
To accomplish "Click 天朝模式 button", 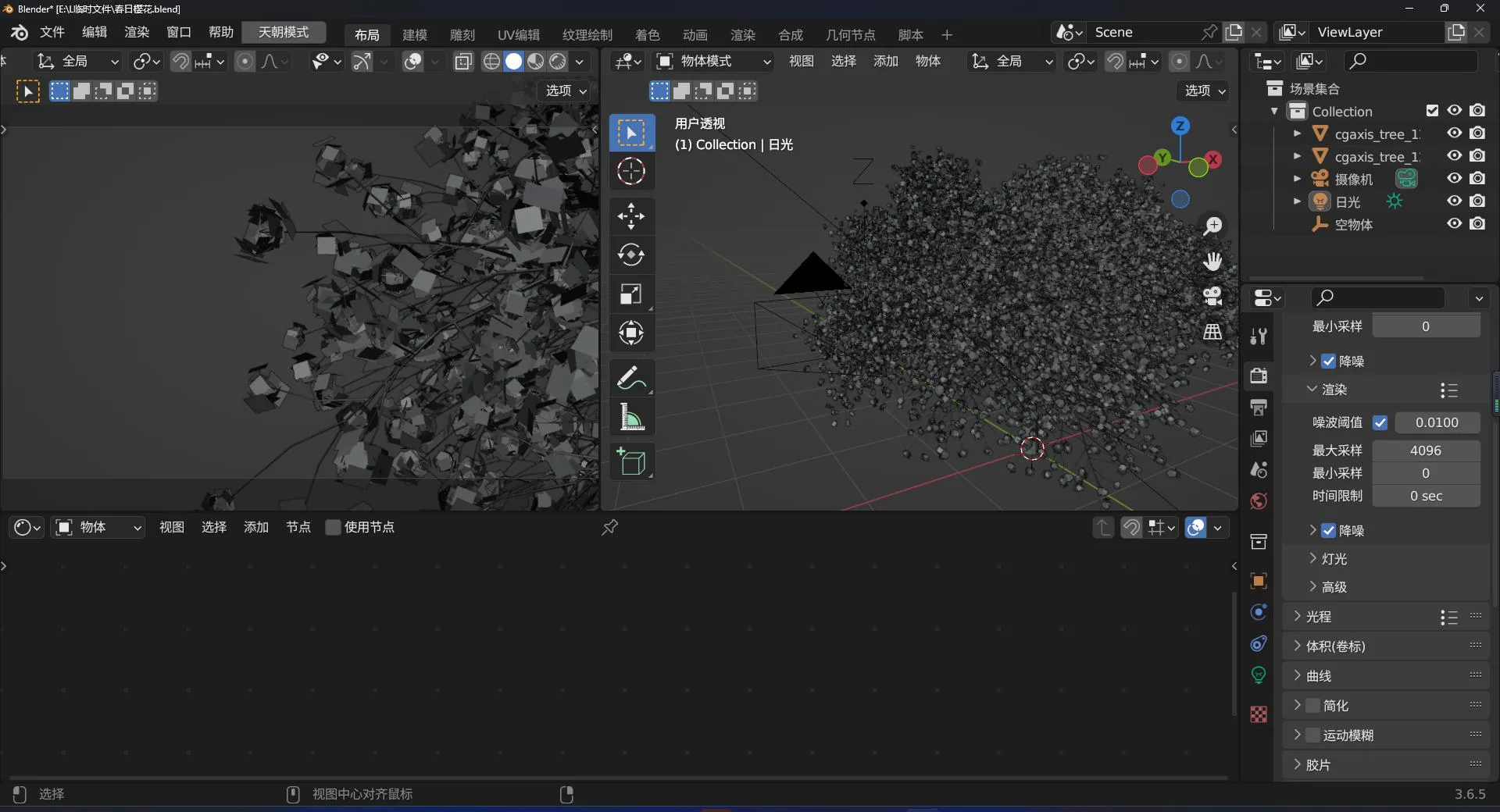I will point(284,32).
